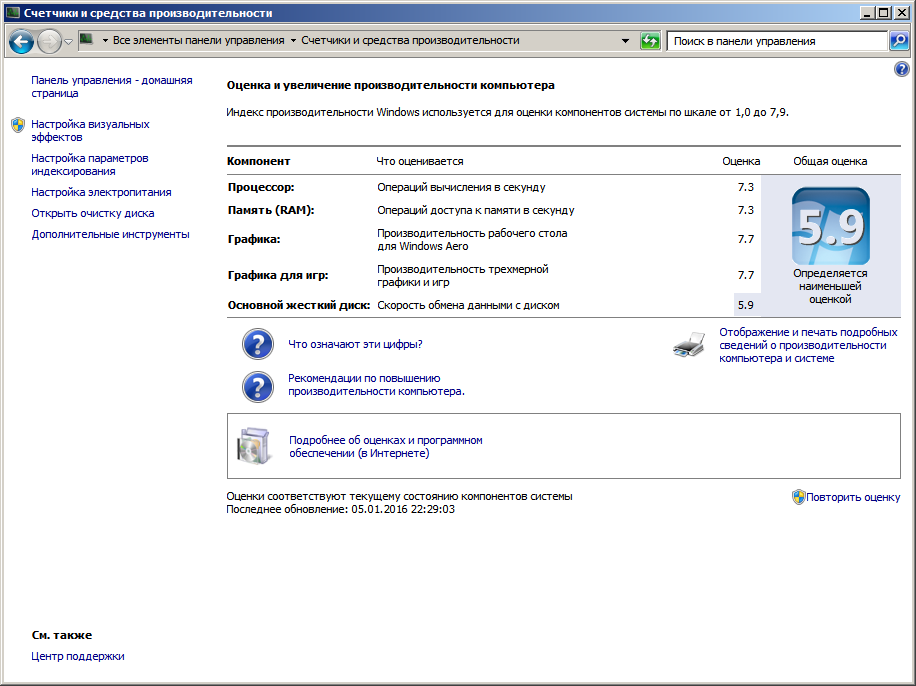Click the window title bar icon
This screenshot has height=686, width=916.
click(x=13, y=12)
